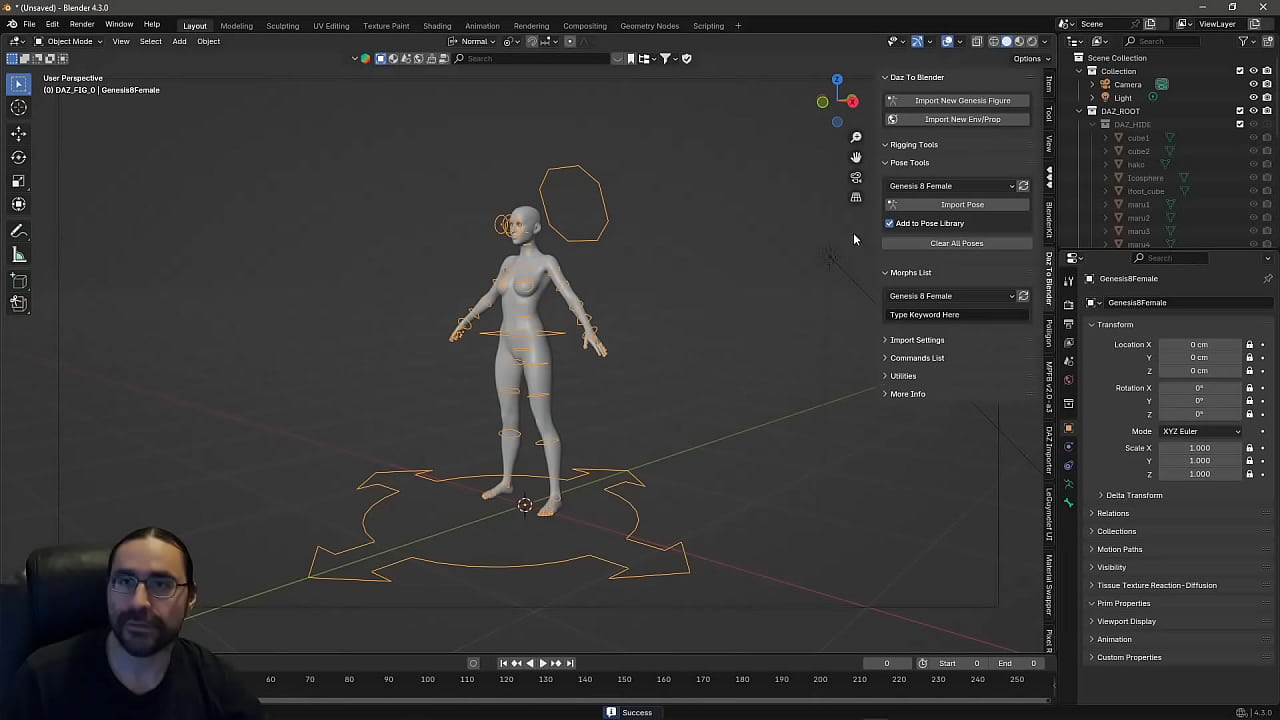Viewport: 1280px width, 720px height.
Task: Uncheck Add to Pose Library checkbox
Action: coord(890,223)
